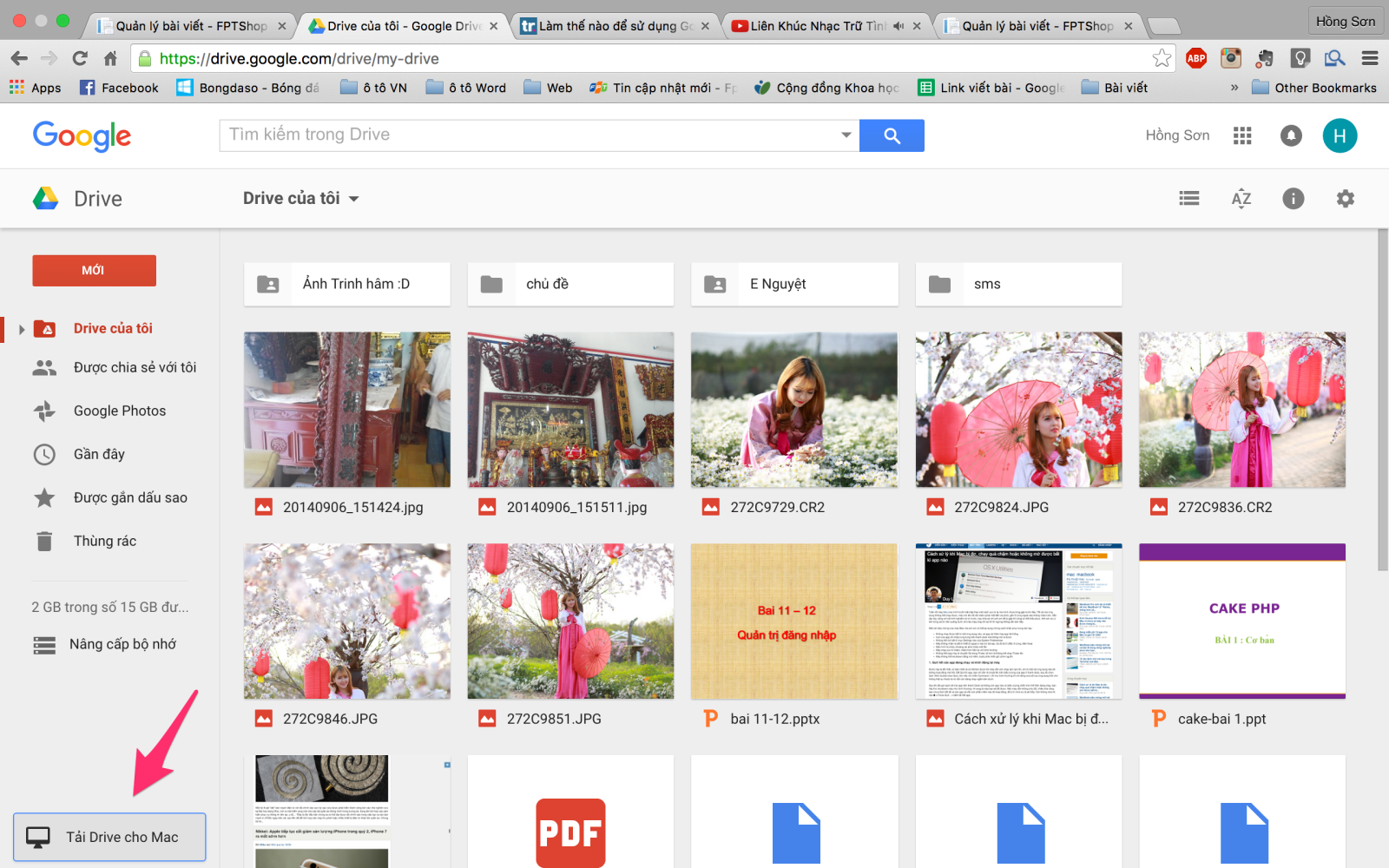Switch to the YouTube tab
The image size is (1389, 868).
pyautogui.click(x=816, y=25)
